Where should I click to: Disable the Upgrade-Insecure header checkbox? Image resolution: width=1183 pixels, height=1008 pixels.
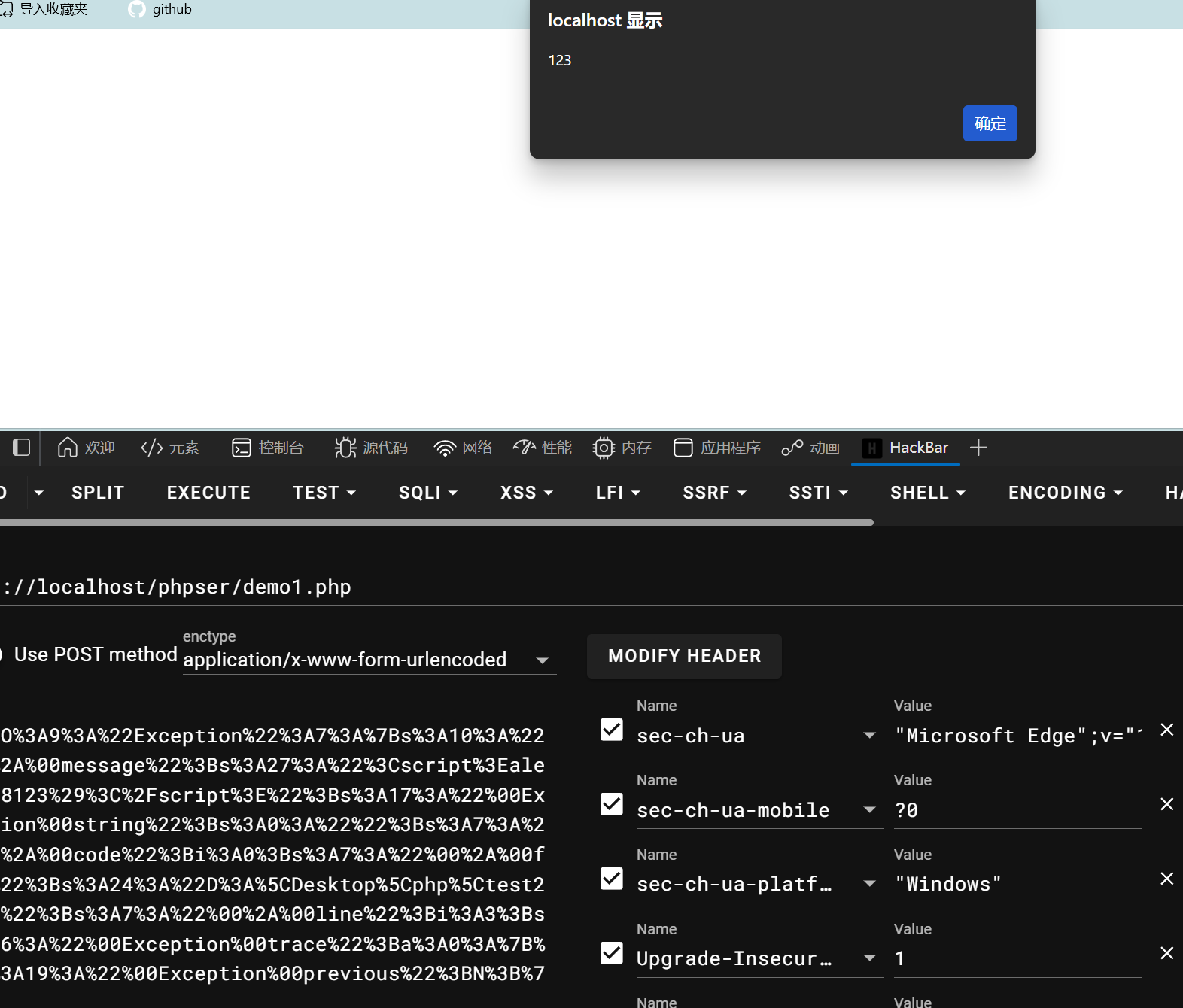click(x=612, y=953)
